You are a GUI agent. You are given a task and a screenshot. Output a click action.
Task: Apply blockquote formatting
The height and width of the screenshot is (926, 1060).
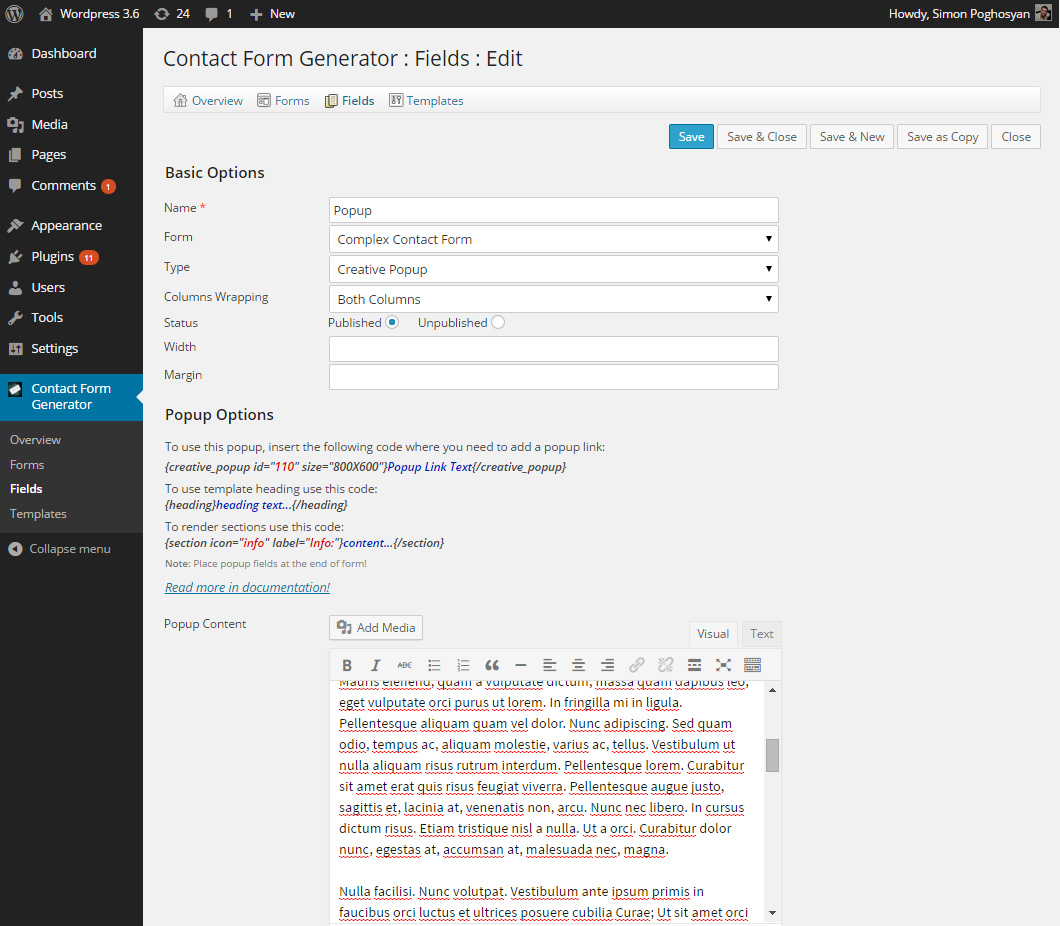coord(492,665)
